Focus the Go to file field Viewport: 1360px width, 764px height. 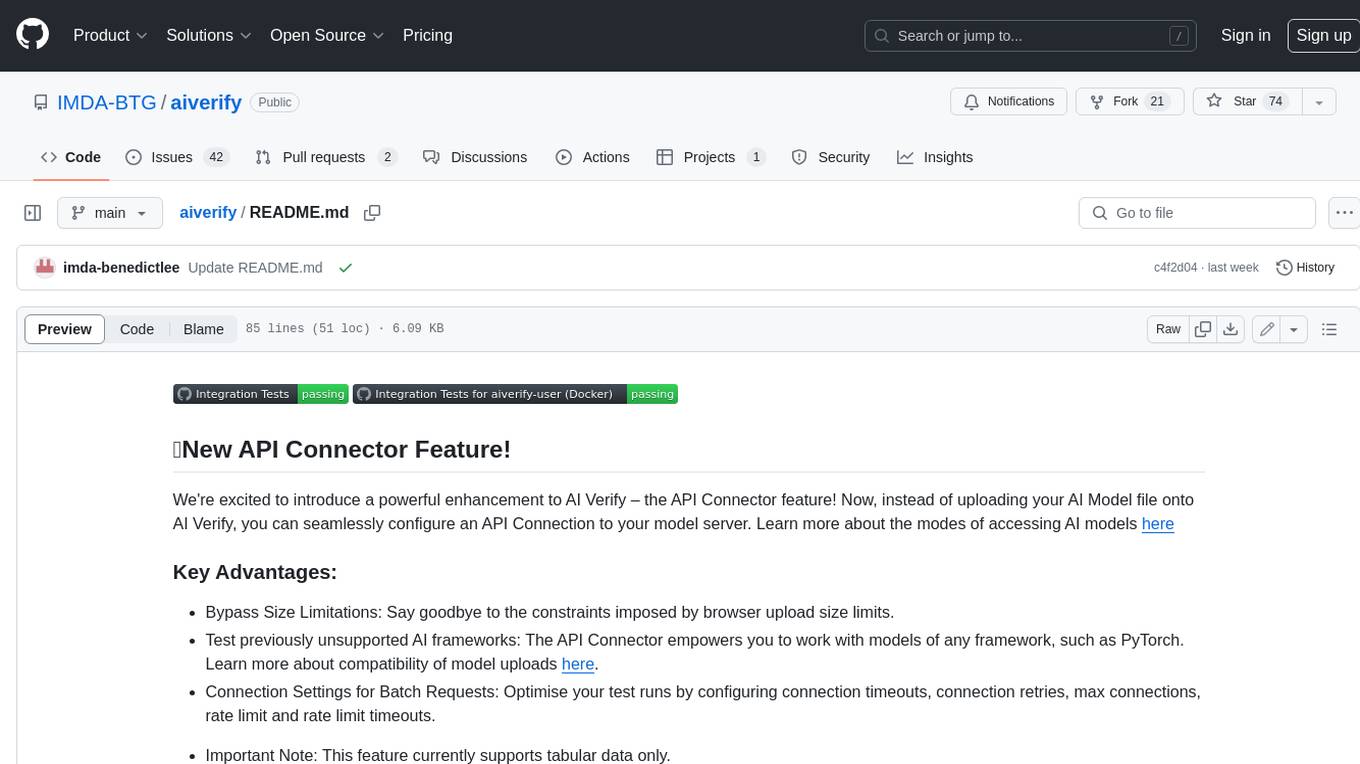(x=1197, y=213)
